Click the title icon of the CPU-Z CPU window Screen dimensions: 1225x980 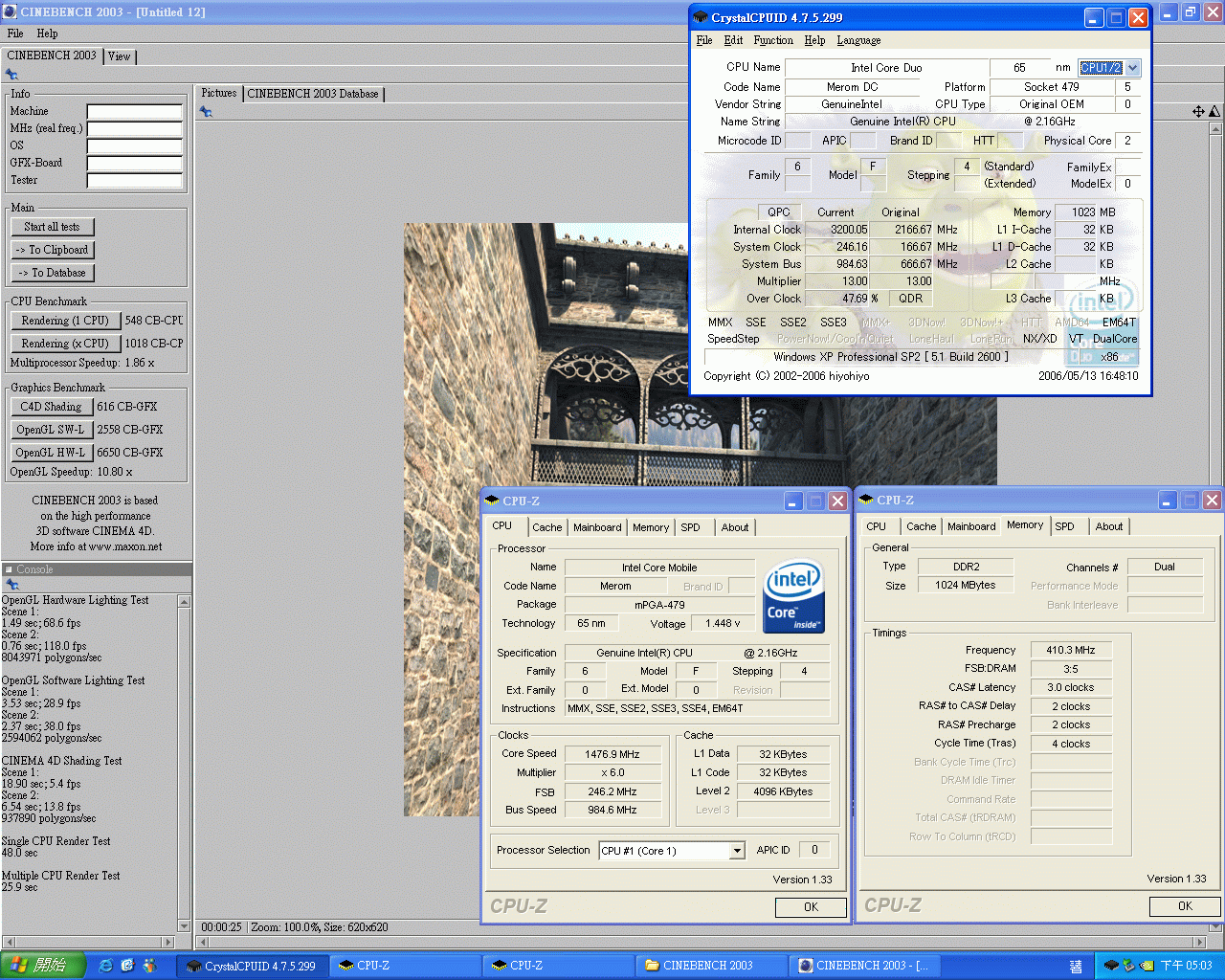pyautogui.click(x=493, y=501)
